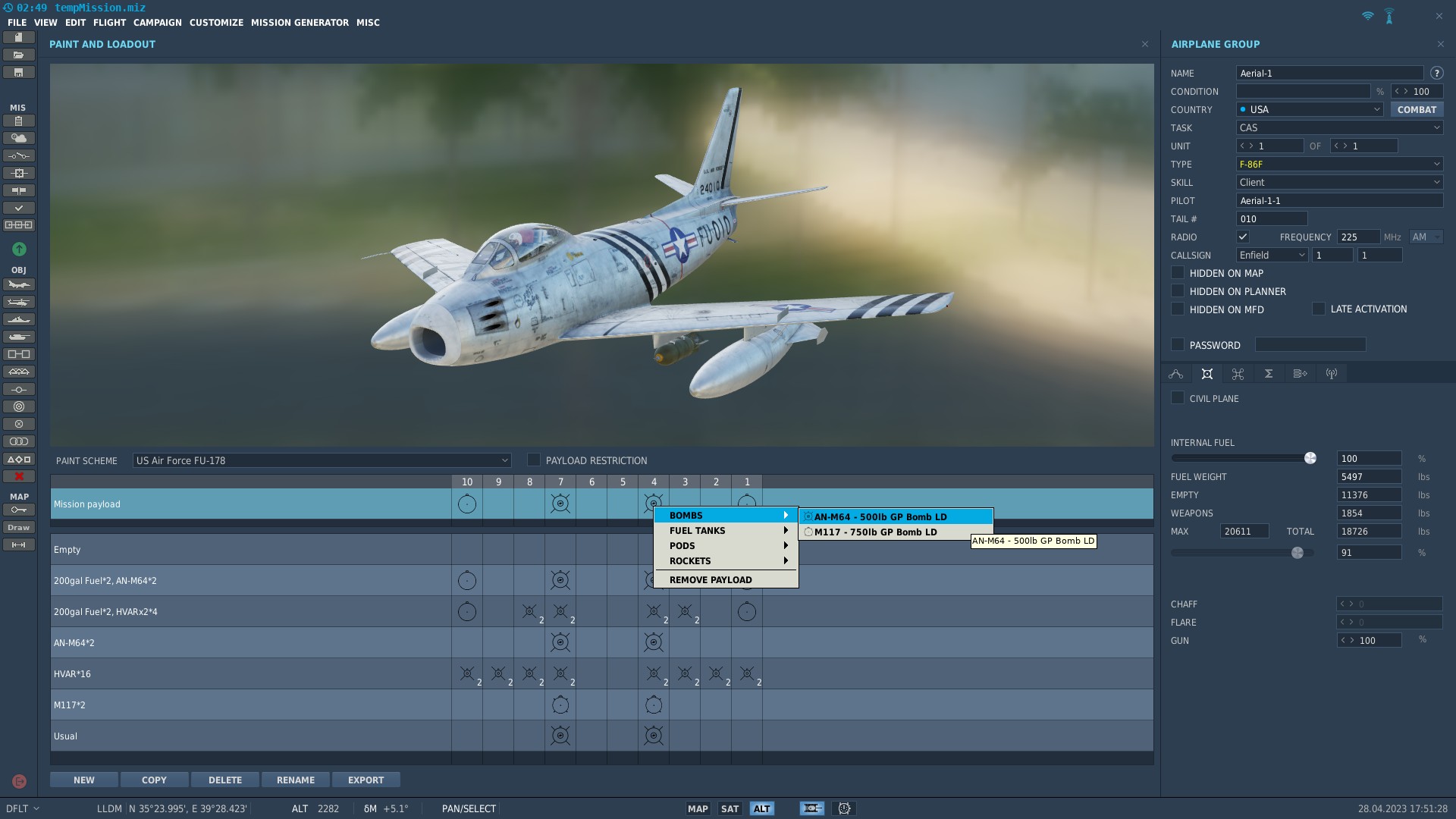Click the open mission folder icon
1456x819 pixels.
pos(19,55)
